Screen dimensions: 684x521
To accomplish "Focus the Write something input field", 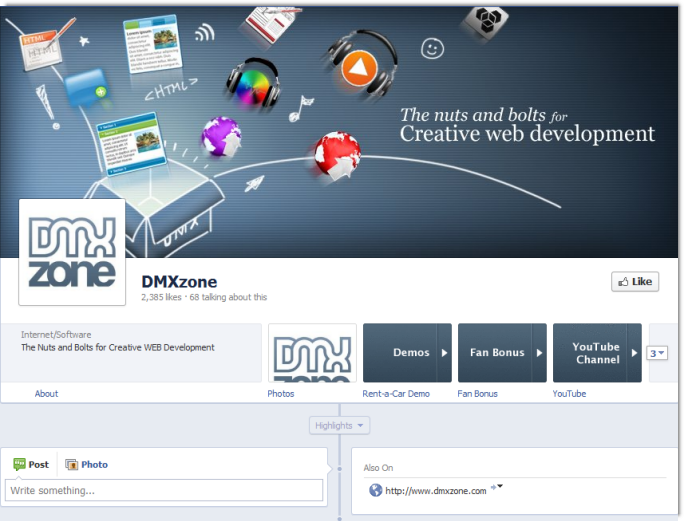I will [164, 490].
